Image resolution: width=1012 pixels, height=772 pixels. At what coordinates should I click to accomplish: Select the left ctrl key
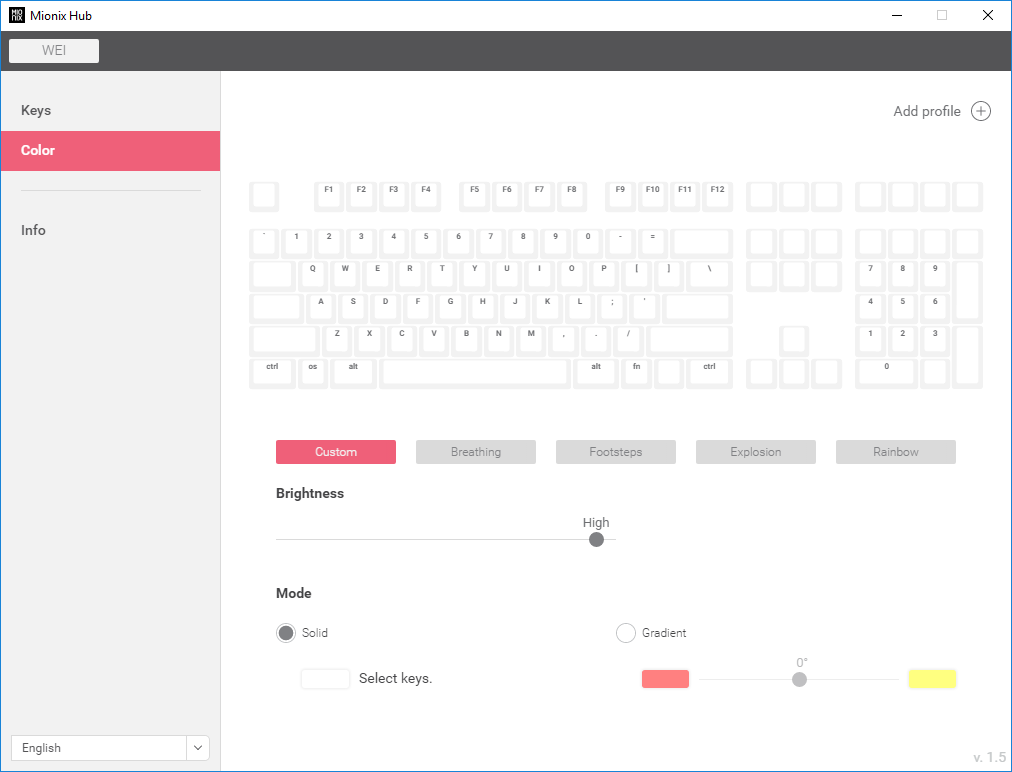point(272,374)
